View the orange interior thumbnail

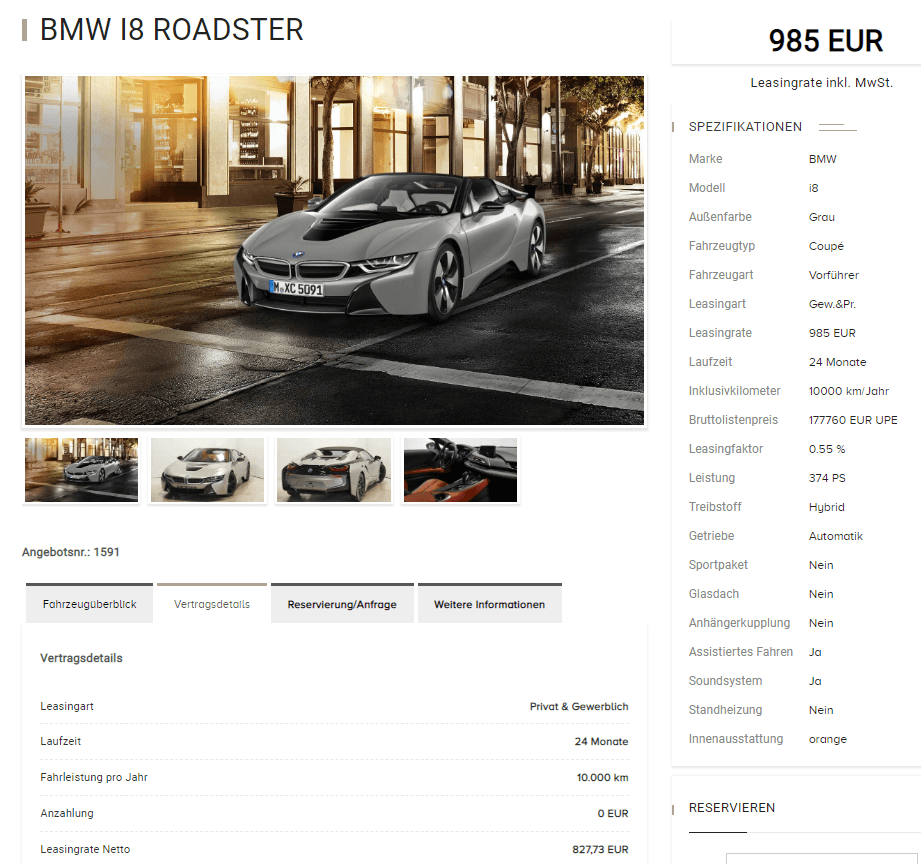tap(460, 470)
